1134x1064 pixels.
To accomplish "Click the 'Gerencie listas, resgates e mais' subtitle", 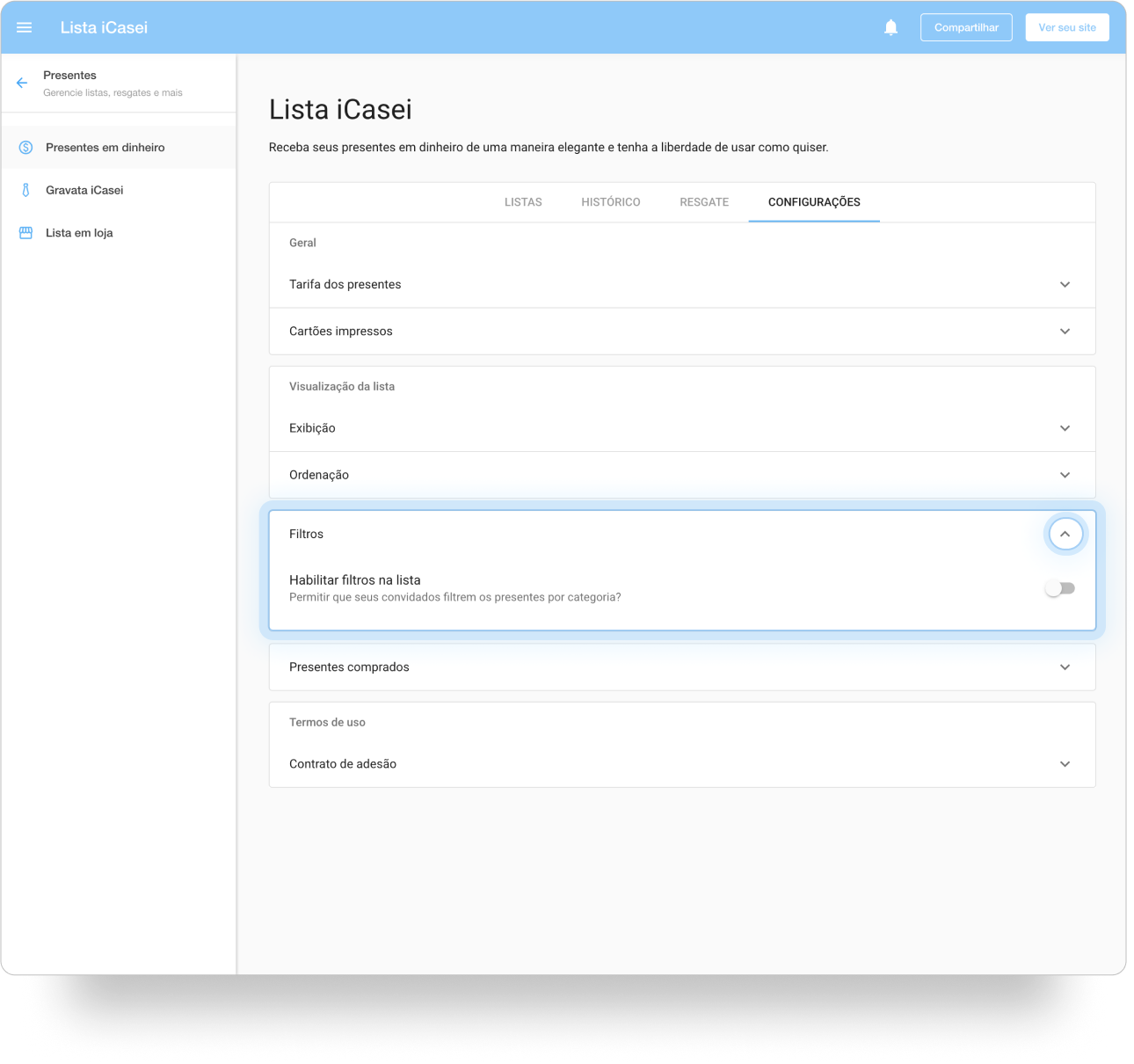I will click(113, 92).
